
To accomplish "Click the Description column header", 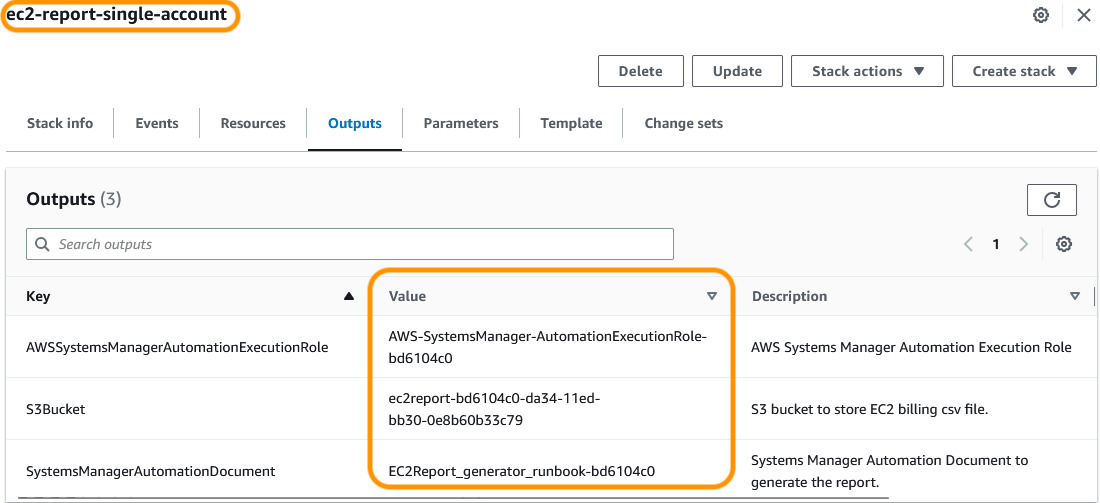I will (789, 297).
